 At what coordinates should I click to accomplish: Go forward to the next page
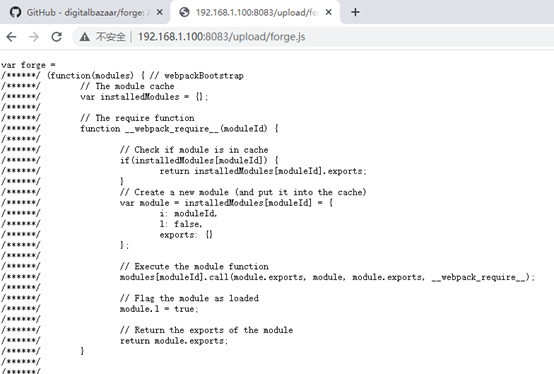pyautogui.click(x=34, y=37)
